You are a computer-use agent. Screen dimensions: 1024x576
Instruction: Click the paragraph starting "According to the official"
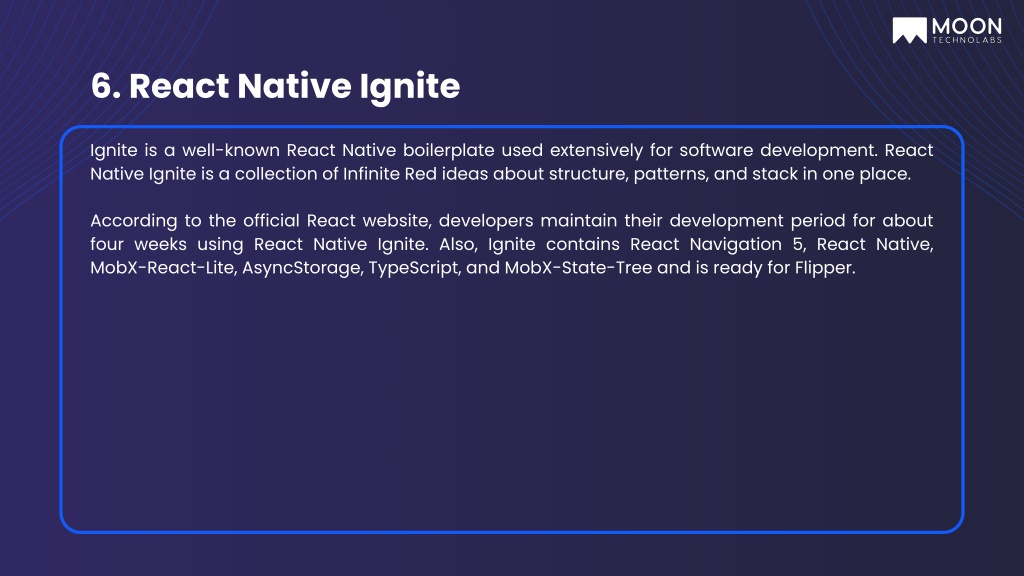(511, 244)
